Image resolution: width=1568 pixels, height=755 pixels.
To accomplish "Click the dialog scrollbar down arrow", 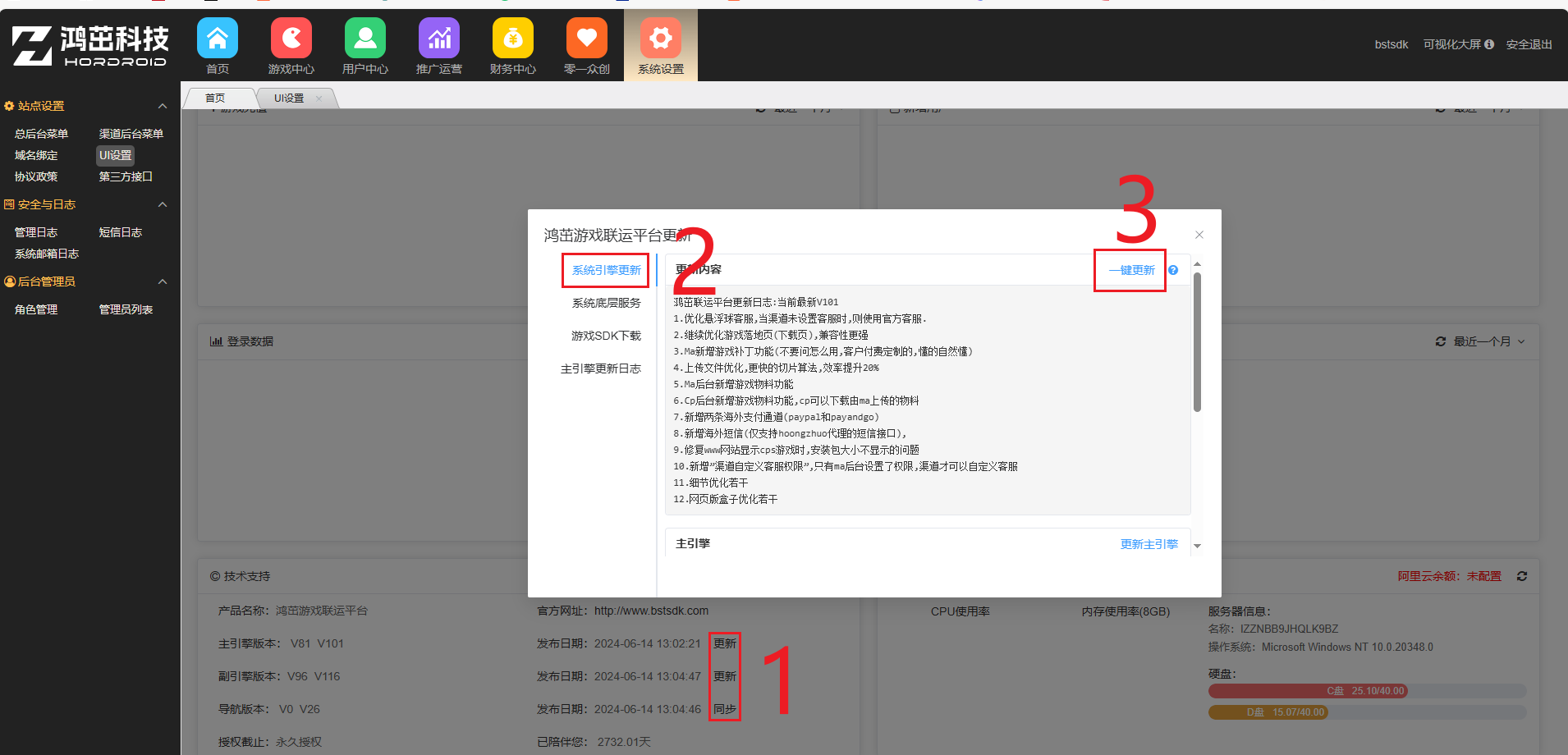I will tap(1197, 546).
